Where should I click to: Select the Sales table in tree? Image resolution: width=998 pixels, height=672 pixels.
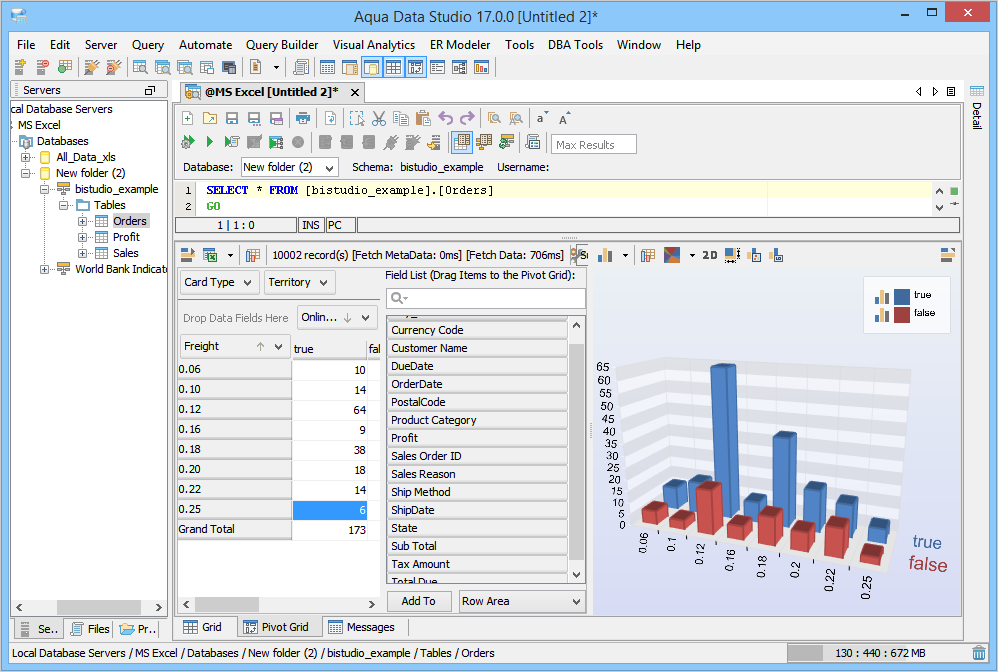tap(125, 253)
